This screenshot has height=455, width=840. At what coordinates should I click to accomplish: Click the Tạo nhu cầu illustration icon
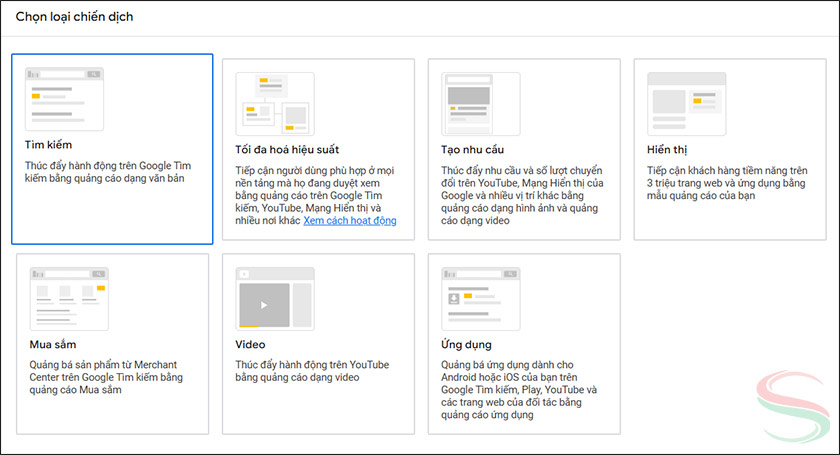pos(481,104)
